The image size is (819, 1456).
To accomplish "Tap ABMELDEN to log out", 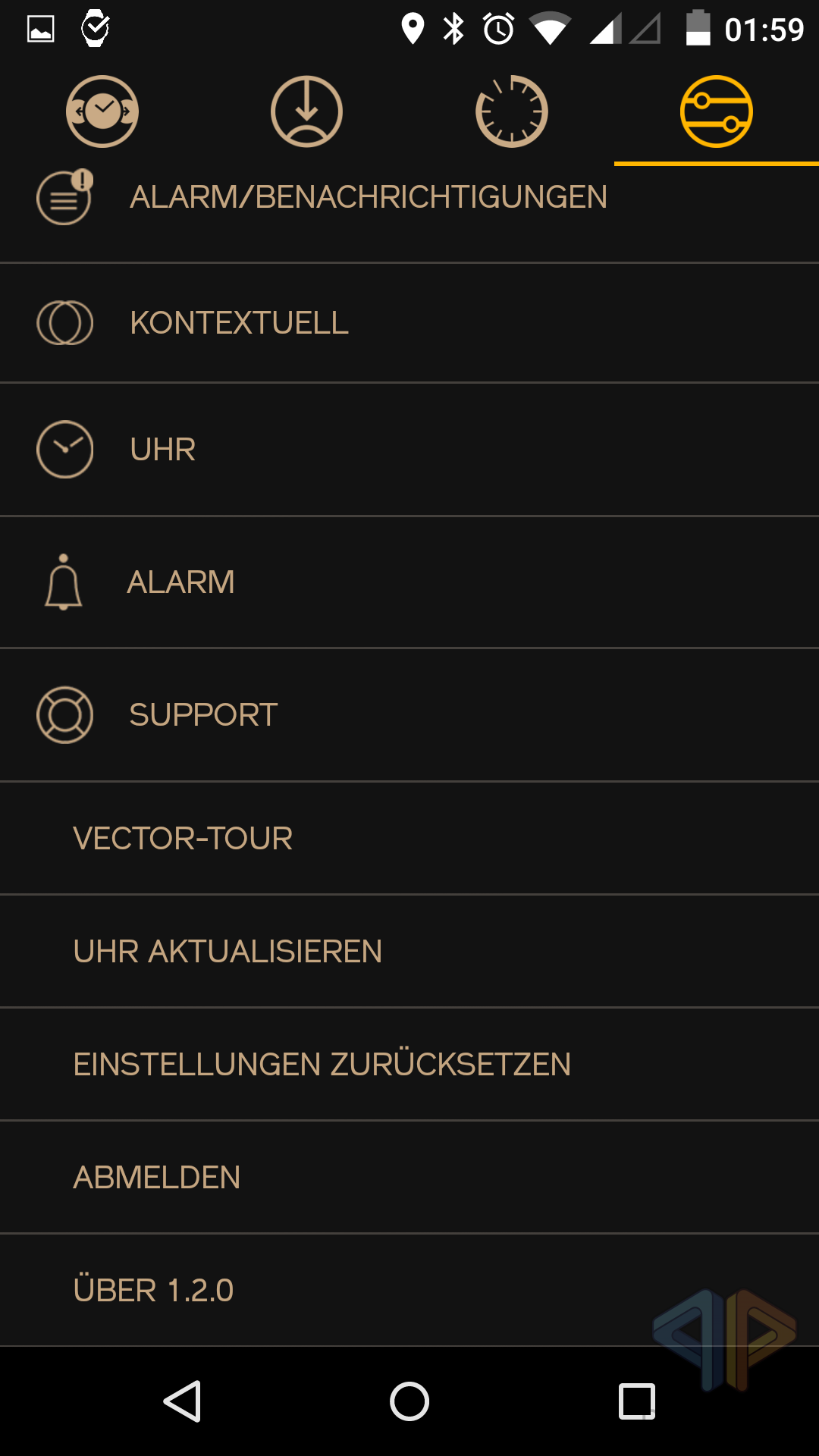I will (157, 1178).
